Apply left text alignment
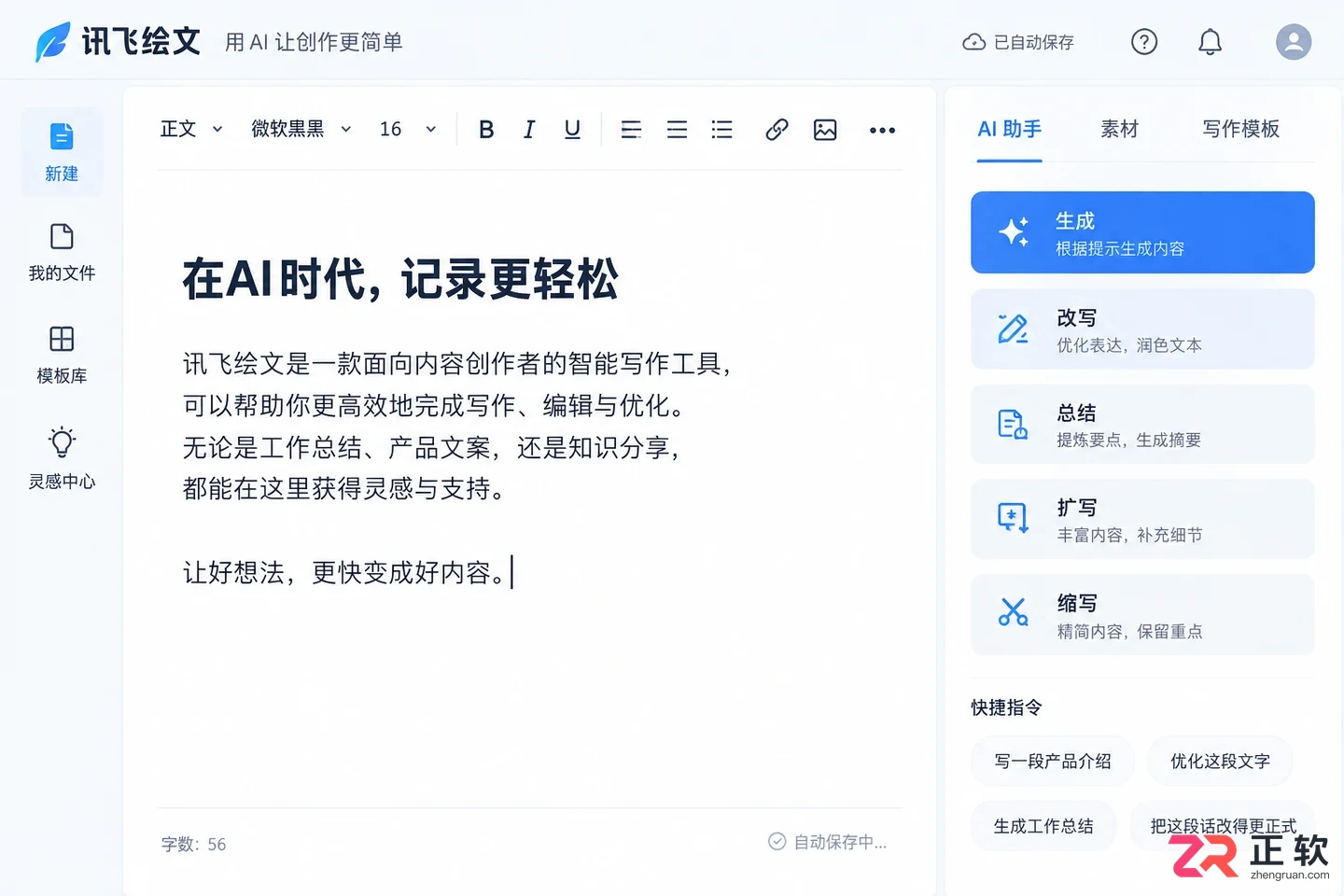1344x896 pixels. [x=631, y=130]
